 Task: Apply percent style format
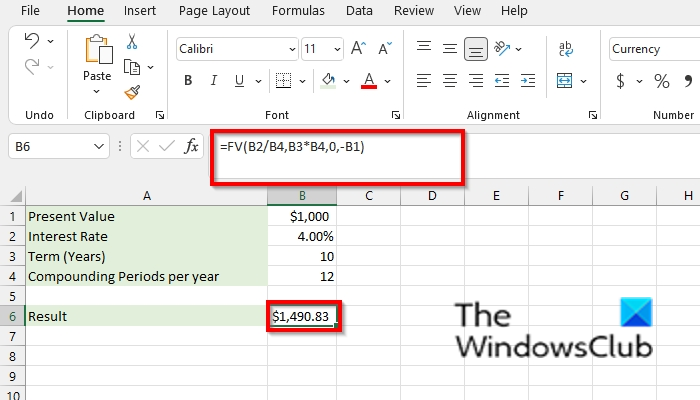(x=662, y=81)
